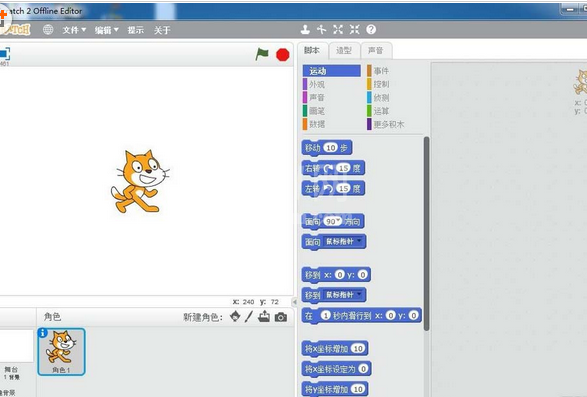
Task: Click the block help question icon
Action: coord(371,30)
